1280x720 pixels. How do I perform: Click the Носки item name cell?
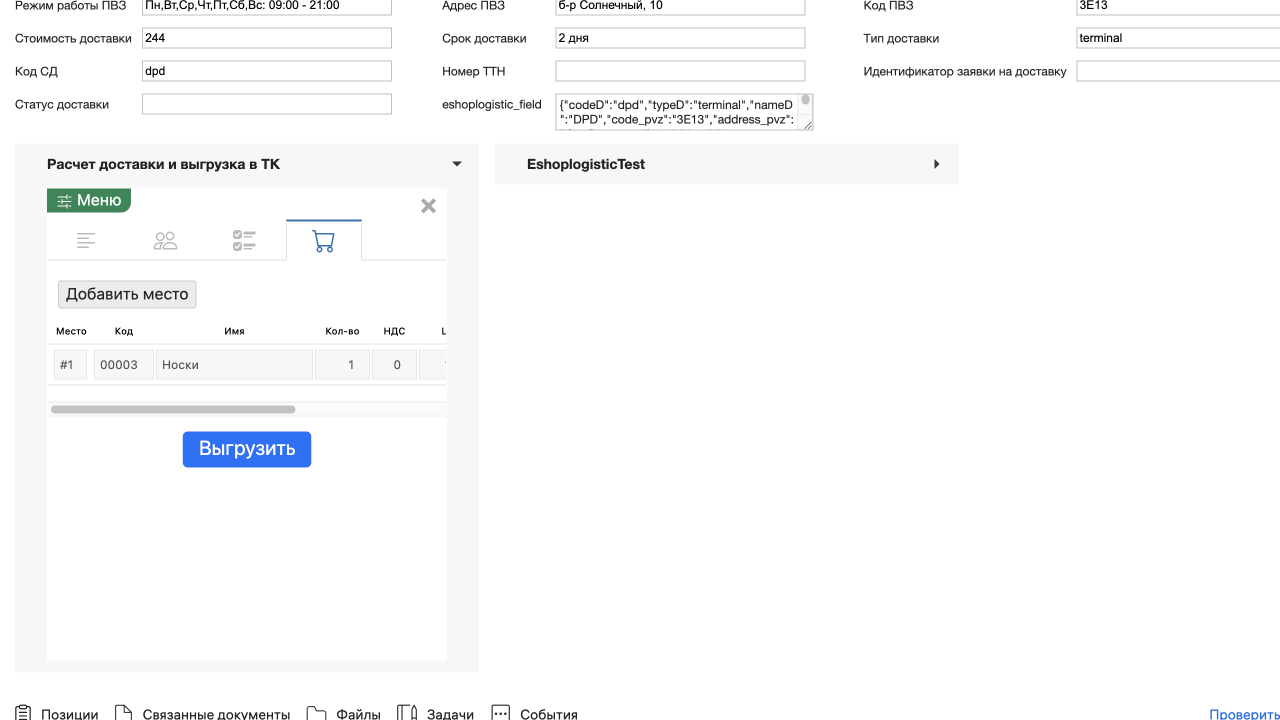234,365
